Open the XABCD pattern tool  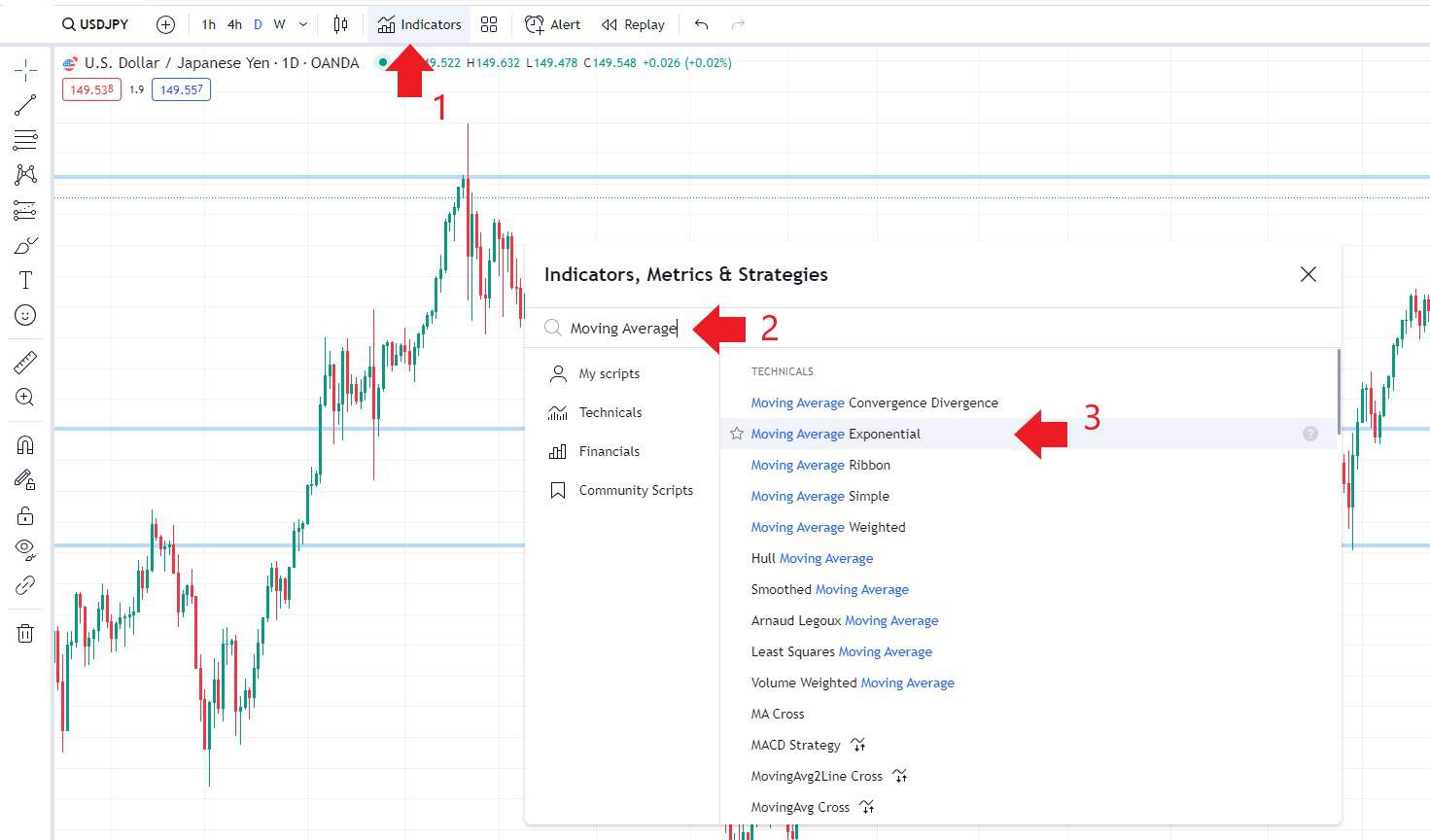[x=25, y=175]
